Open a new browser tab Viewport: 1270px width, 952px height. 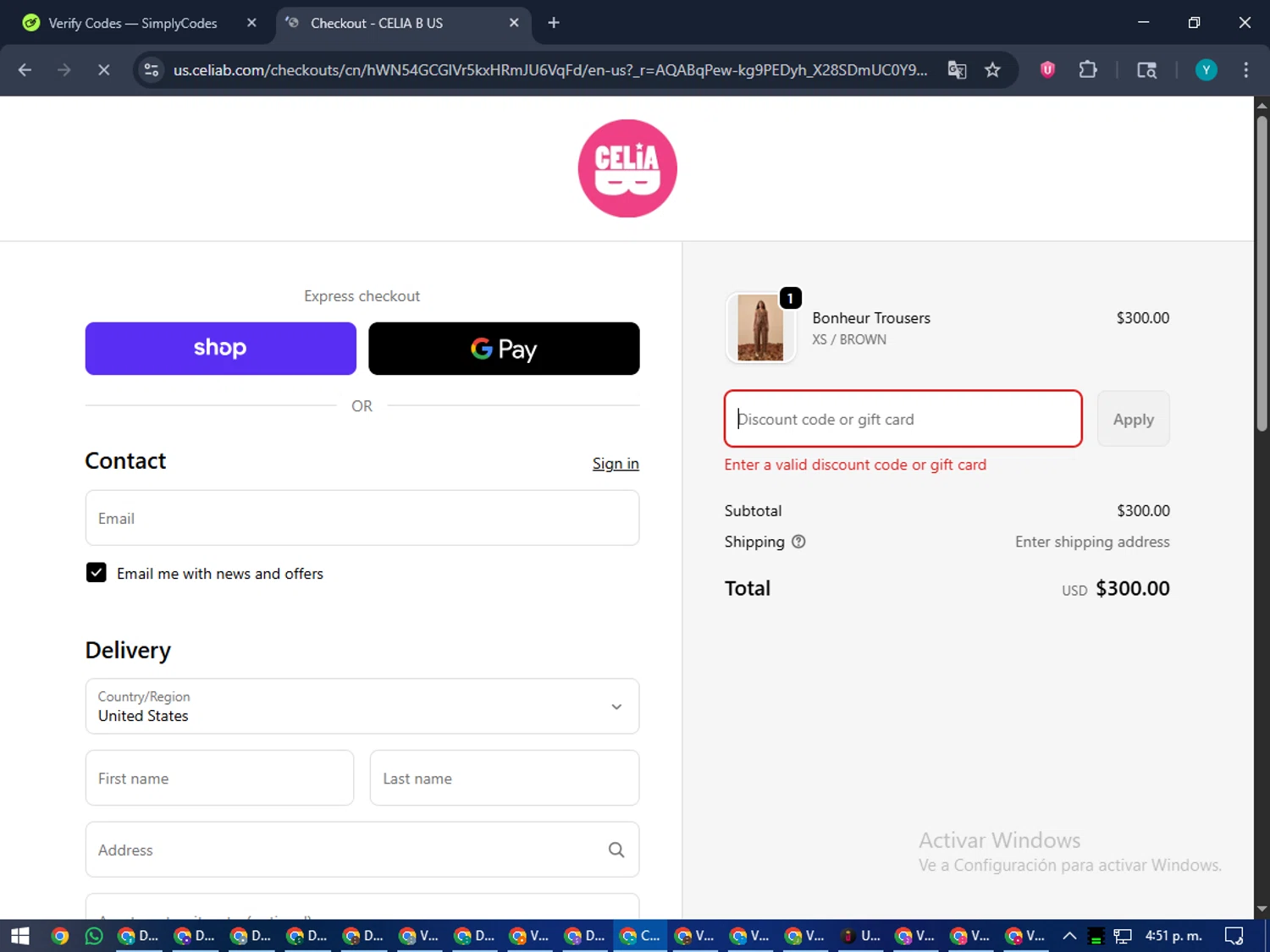554,23
